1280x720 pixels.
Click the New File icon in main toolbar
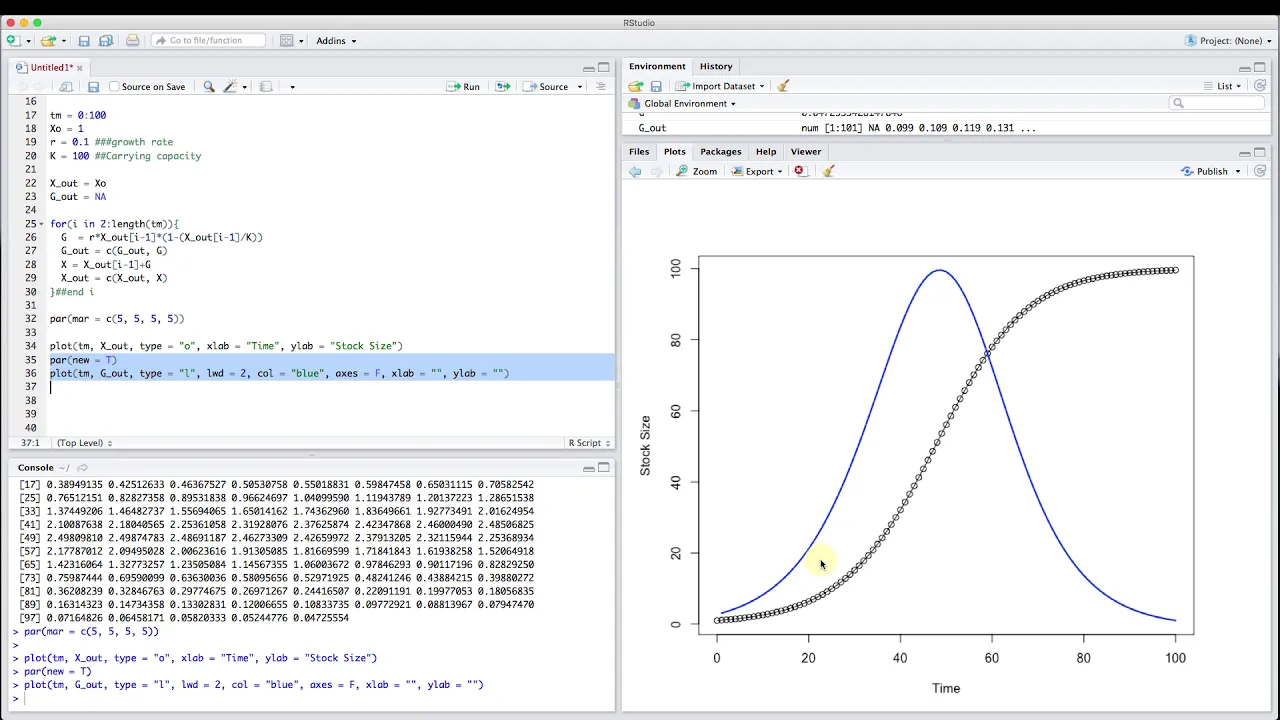coord(12,41)
